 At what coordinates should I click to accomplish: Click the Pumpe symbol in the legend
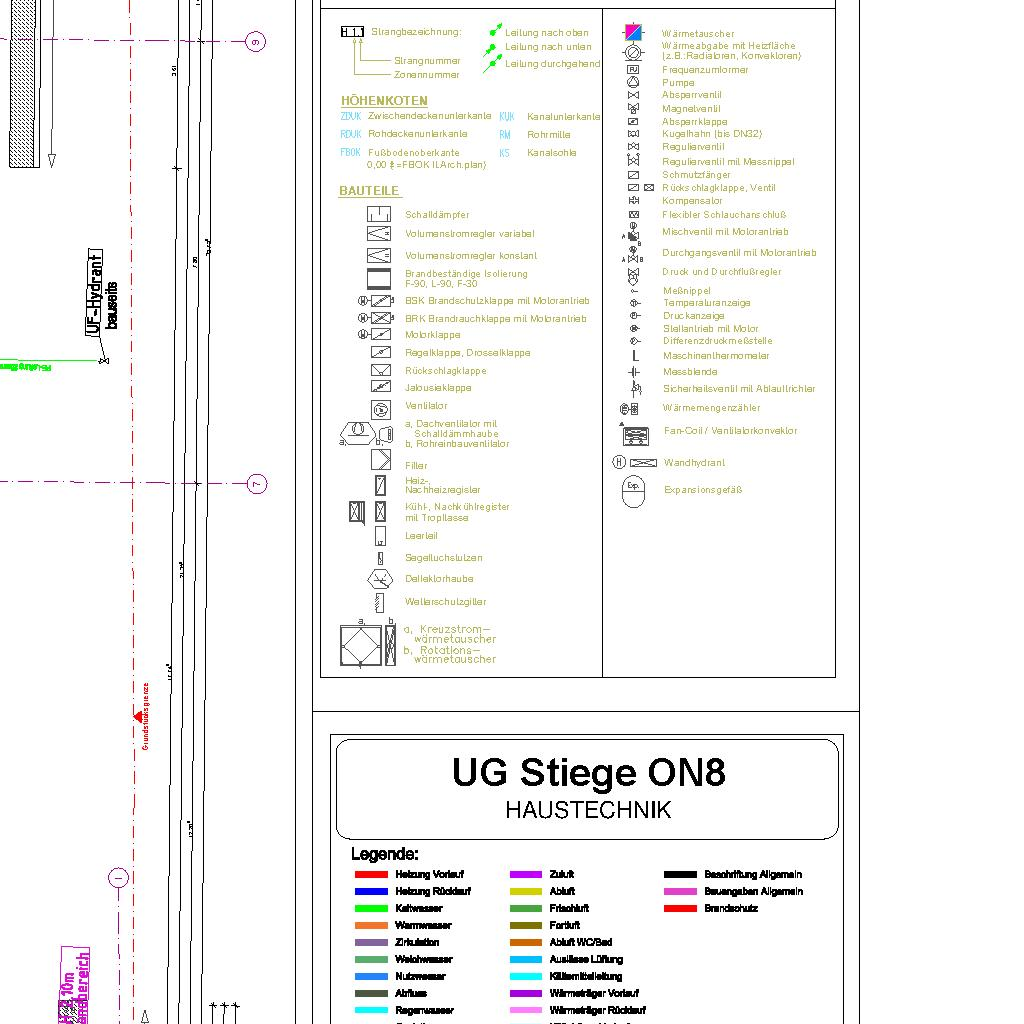[633, 82]
